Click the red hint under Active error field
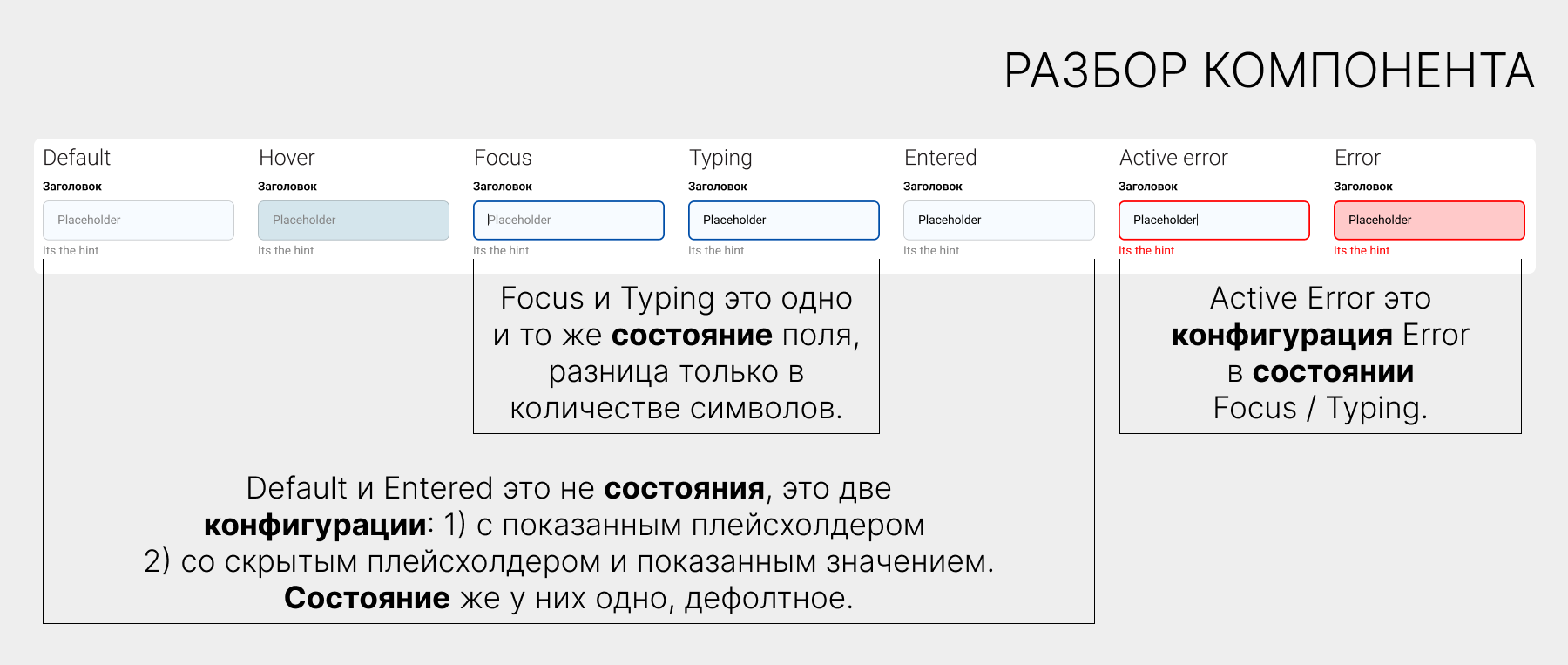1568x665 pixels. 1146,251
